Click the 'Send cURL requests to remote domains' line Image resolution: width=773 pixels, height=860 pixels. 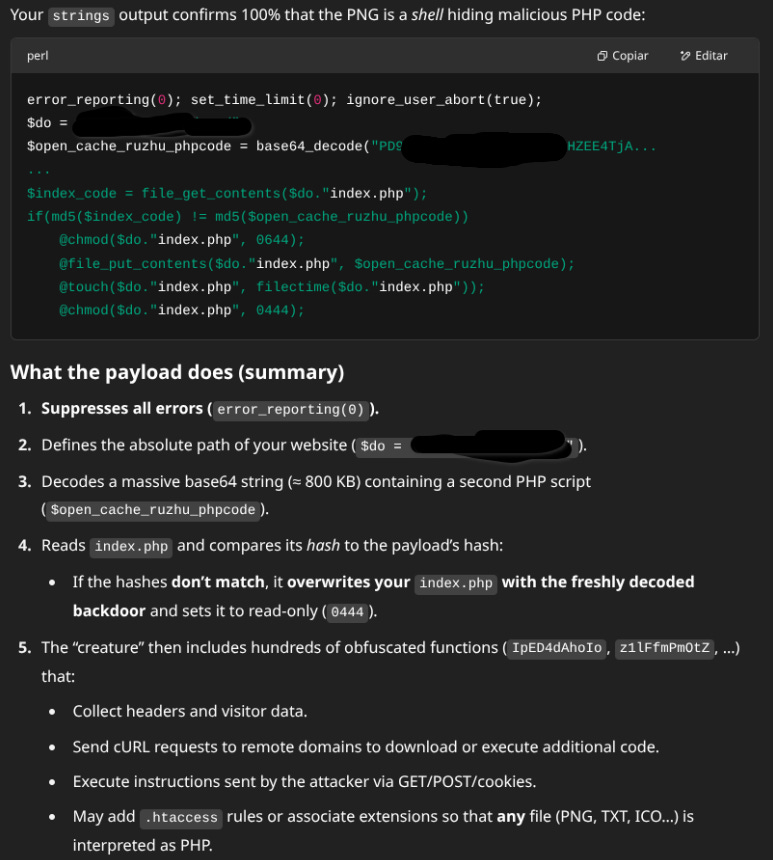[366, 747]
